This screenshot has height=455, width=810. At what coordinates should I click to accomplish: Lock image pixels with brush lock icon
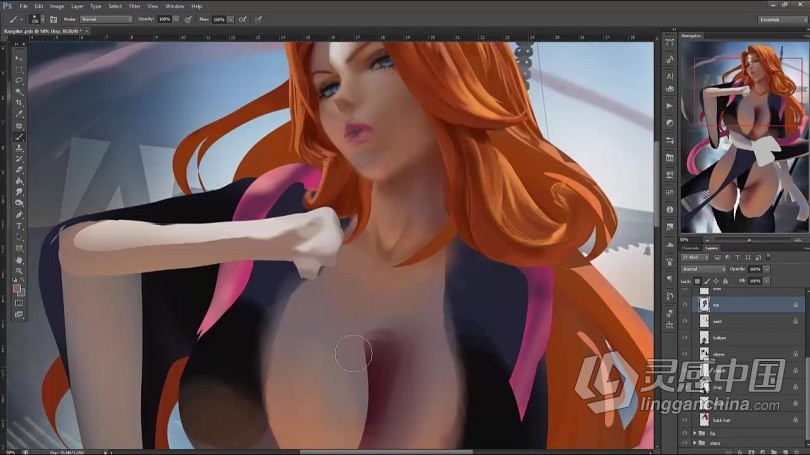click(x=707, y=281)
